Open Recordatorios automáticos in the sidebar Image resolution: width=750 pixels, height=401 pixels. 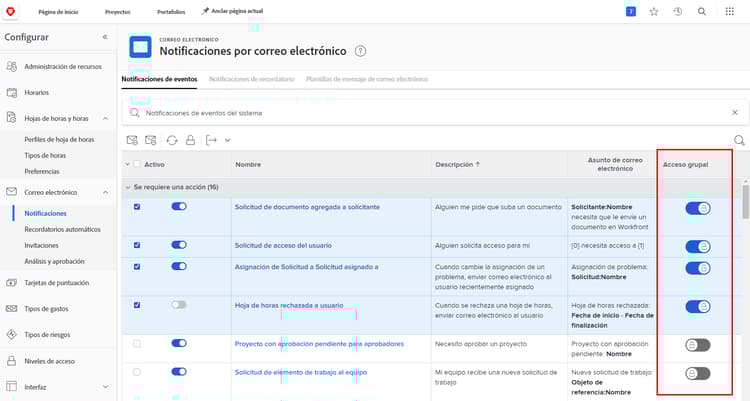[62, 229]
